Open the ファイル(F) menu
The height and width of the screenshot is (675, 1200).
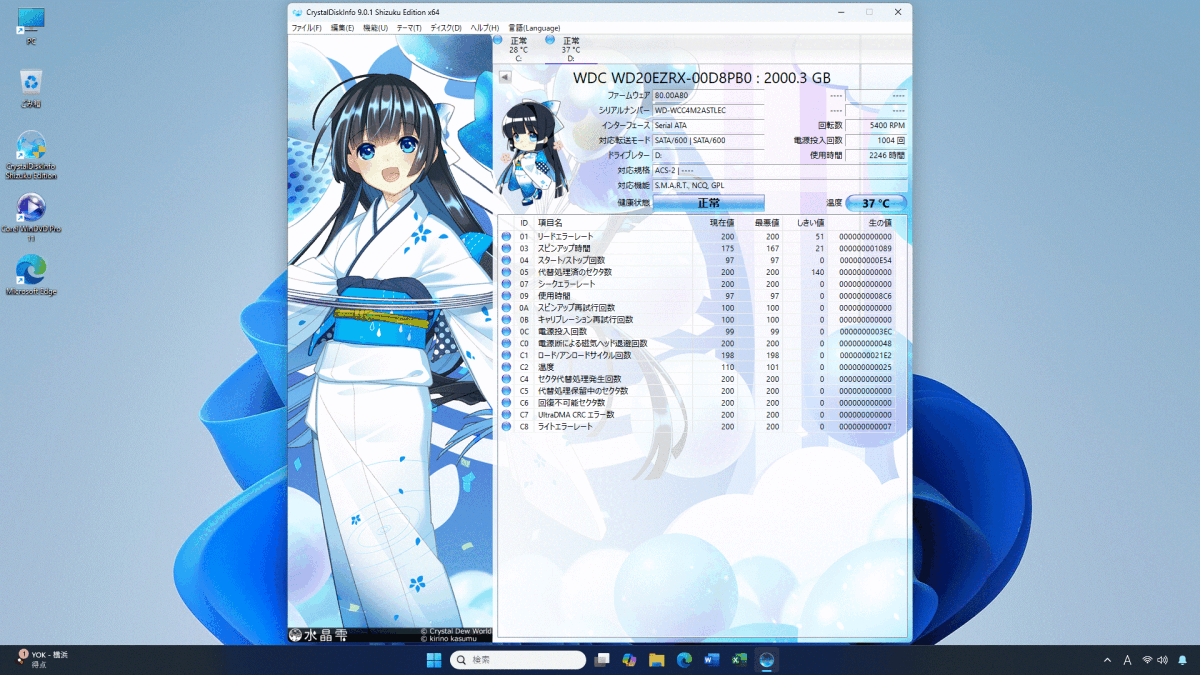point(306,28)
